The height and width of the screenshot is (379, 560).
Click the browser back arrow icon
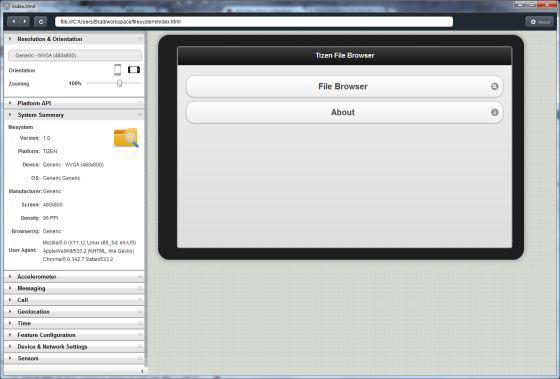point(14,21)
